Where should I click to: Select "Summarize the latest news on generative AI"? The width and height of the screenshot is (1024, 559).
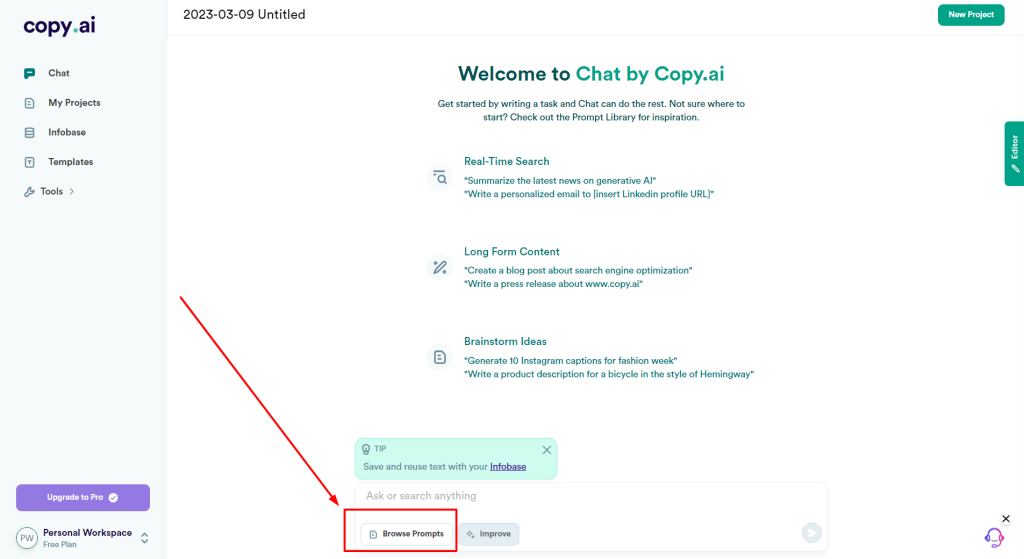(x=560, y=180)
